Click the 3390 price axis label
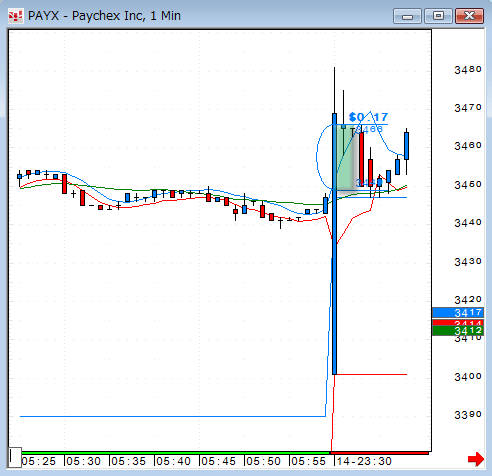The height and width of the screenshot is (476, 492). pyautogui.click(x=468, y=415)
